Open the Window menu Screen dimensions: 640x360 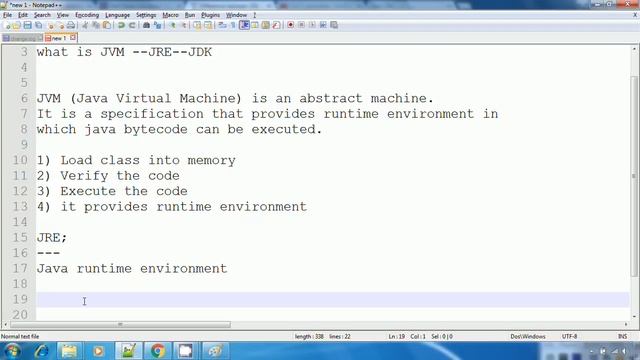[236, 15]
